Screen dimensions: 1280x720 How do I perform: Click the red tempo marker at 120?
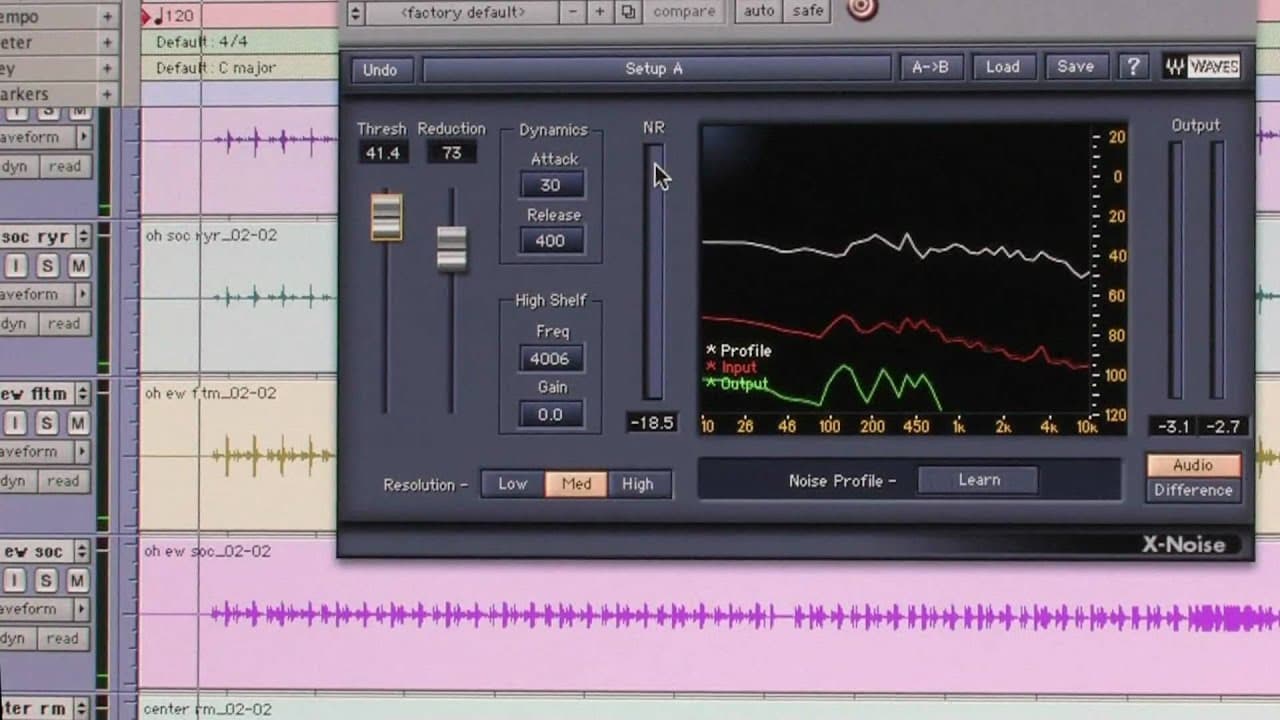(x=148, y=17)
